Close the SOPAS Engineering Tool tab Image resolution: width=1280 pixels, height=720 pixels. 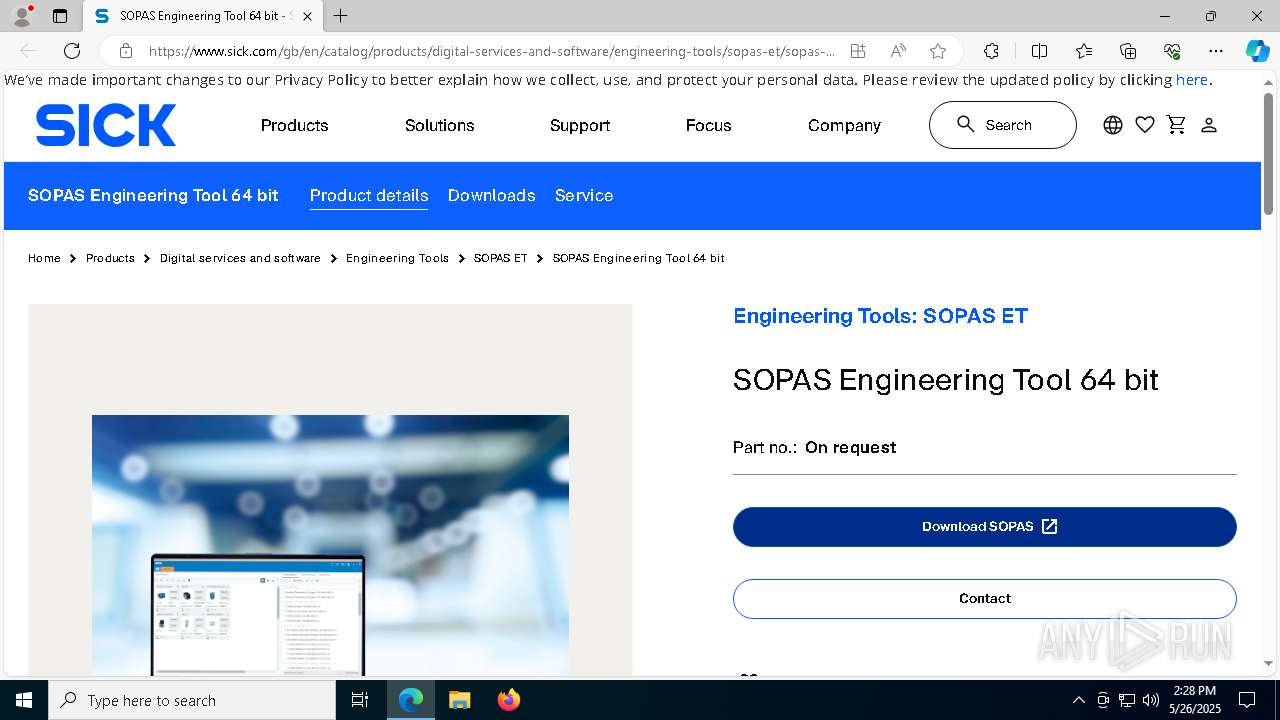click(x=307, y=16)
